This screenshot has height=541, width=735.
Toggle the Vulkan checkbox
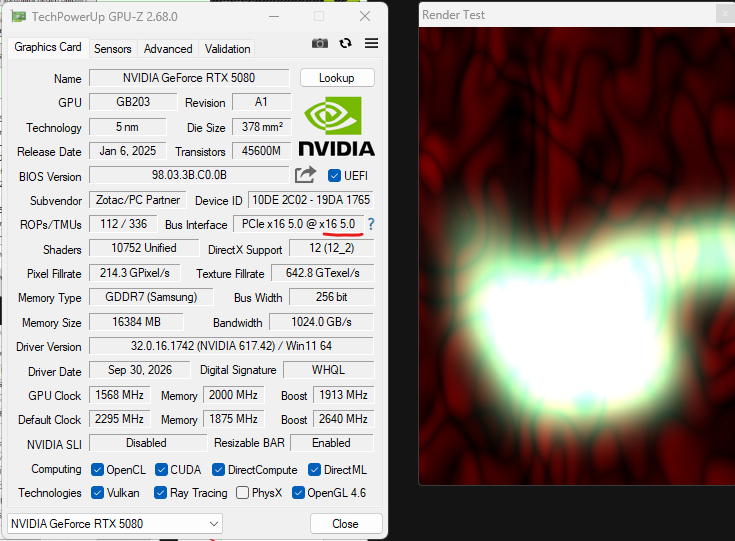[x=98, y=493]
